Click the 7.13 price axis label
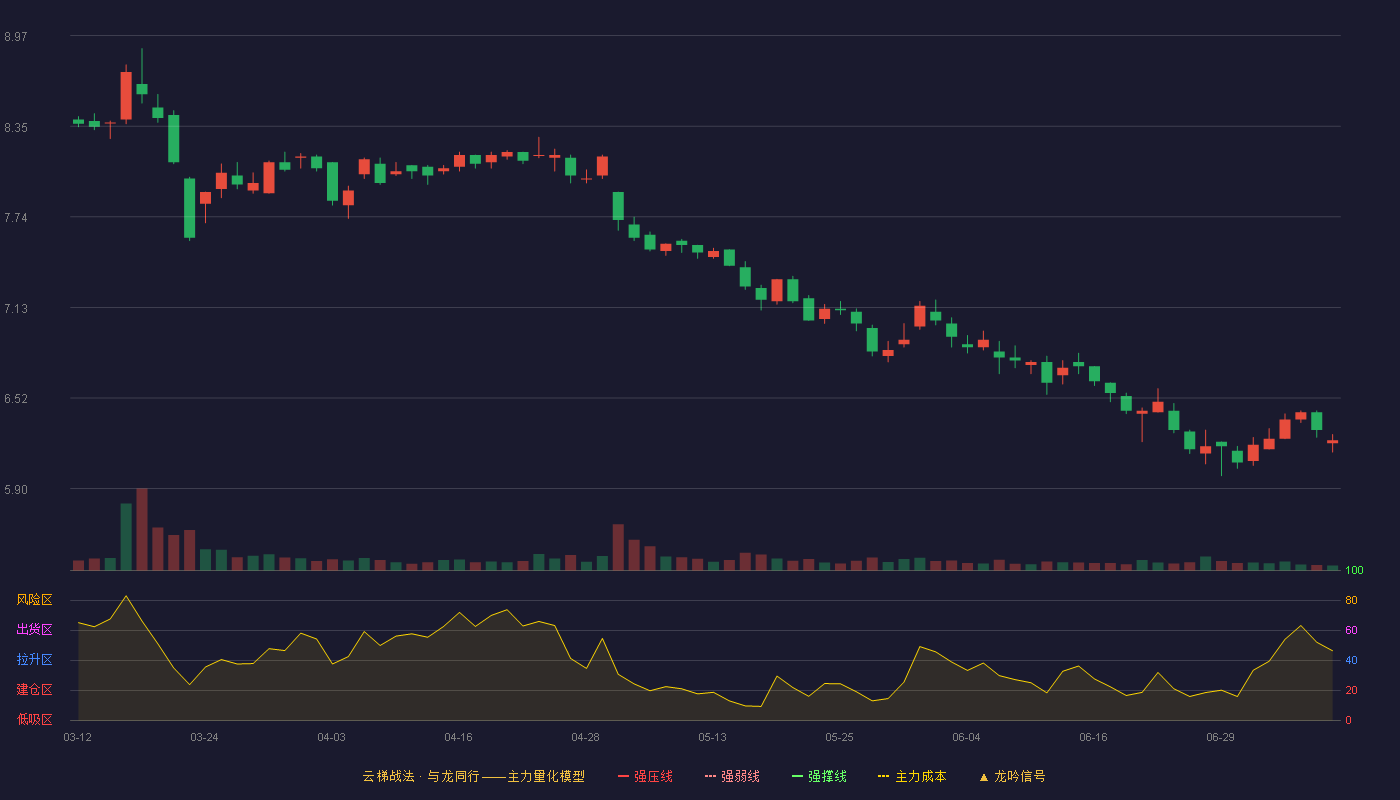Screen dimensions: 1400x800 (16, 309)
